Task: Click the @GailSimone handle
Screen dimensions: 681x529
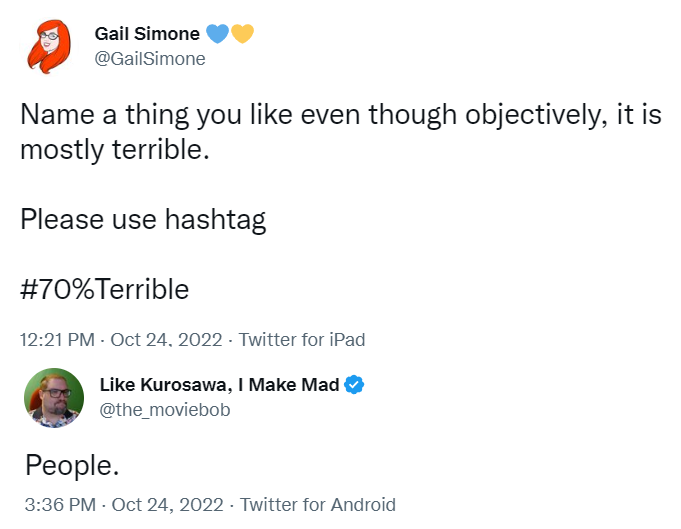Action: (x=150, y=59)
